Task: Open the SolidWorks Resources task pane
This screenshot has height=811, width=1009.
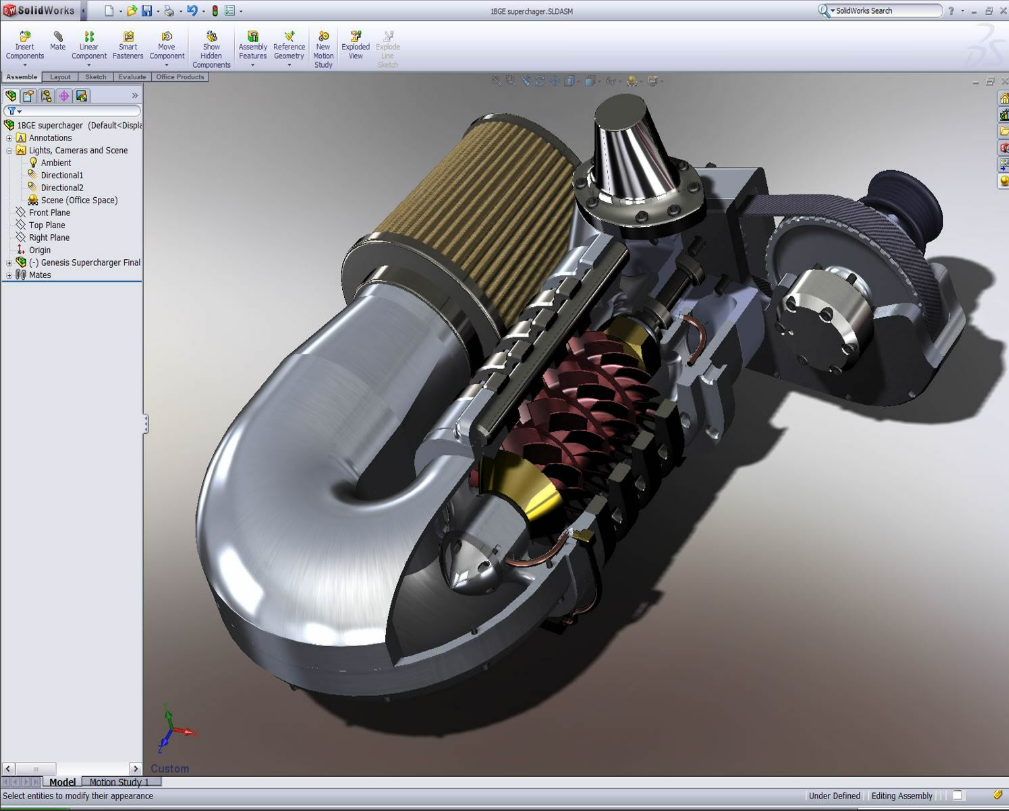Action: click(x=1003, y=98)
